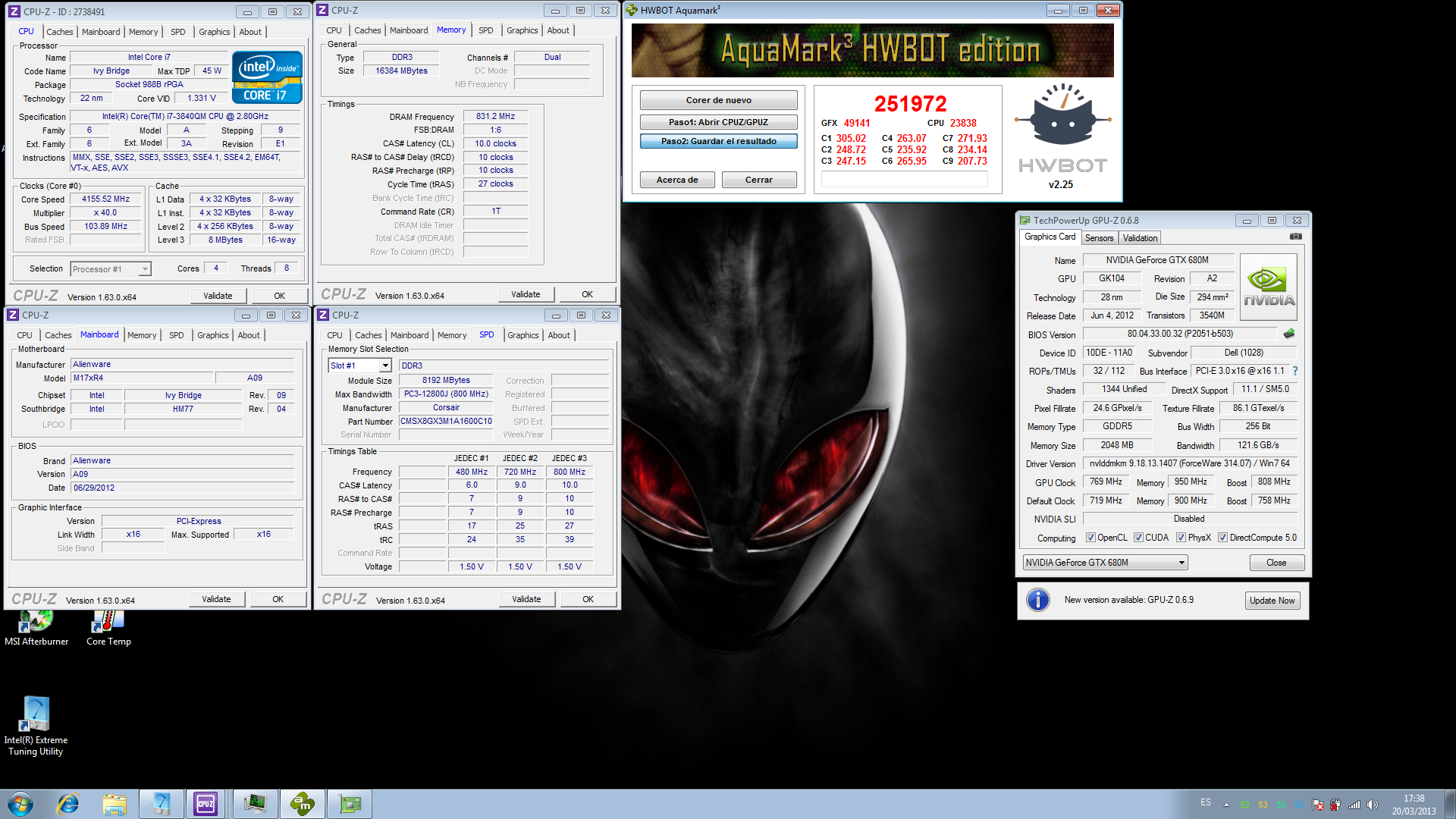
Task: Open Graphics tab in CPU-Z Memory window
Action: pyautogui.click(x=522, y=30)
